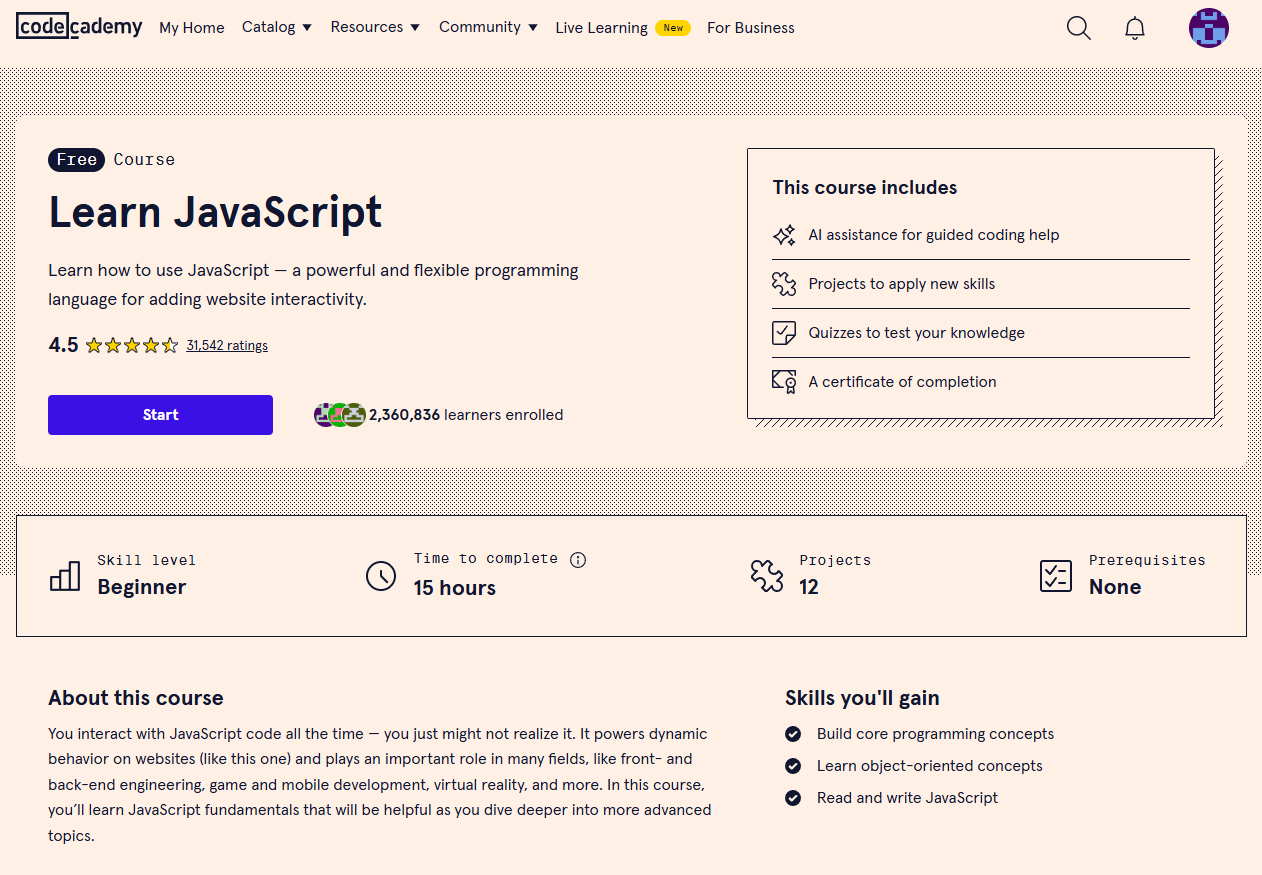The image size is (1262, 875).
Task: Click Skills you'll gain heading
Action: tap(862, 698)
